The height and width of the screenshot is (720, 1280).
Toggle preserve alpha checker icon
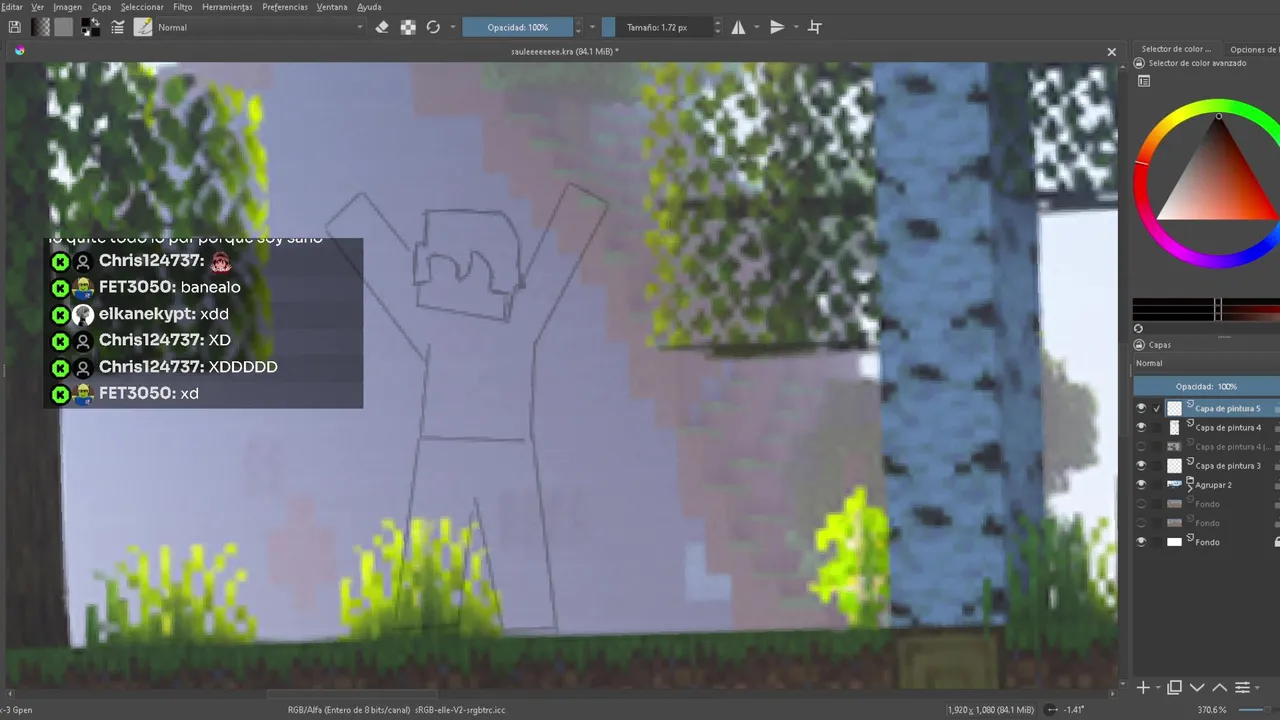point(408,27)
